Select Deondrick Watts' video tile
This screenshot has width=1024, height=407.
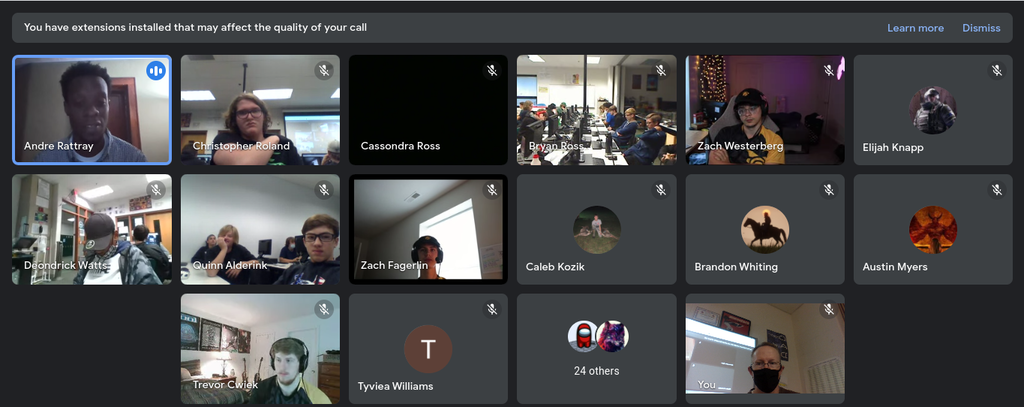[x=92, y=229]
